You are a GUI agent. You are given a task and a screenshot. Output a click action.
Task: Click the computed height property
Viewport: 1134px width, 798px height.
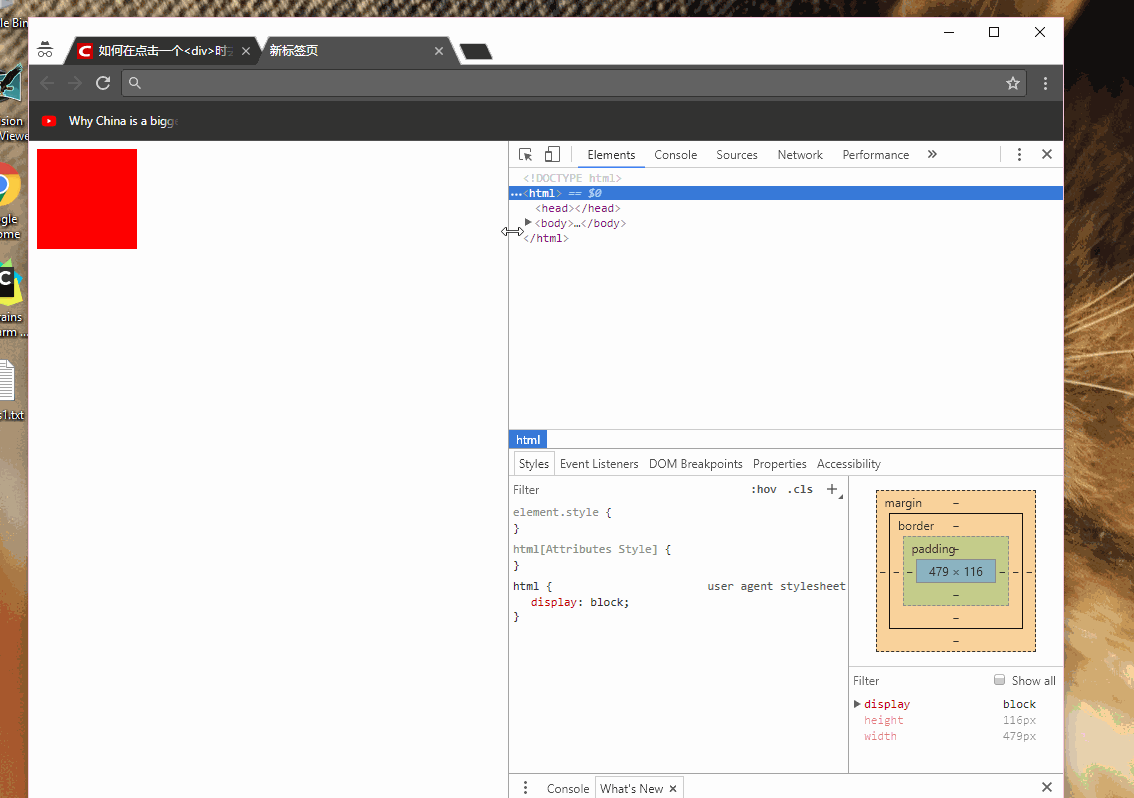883,720
